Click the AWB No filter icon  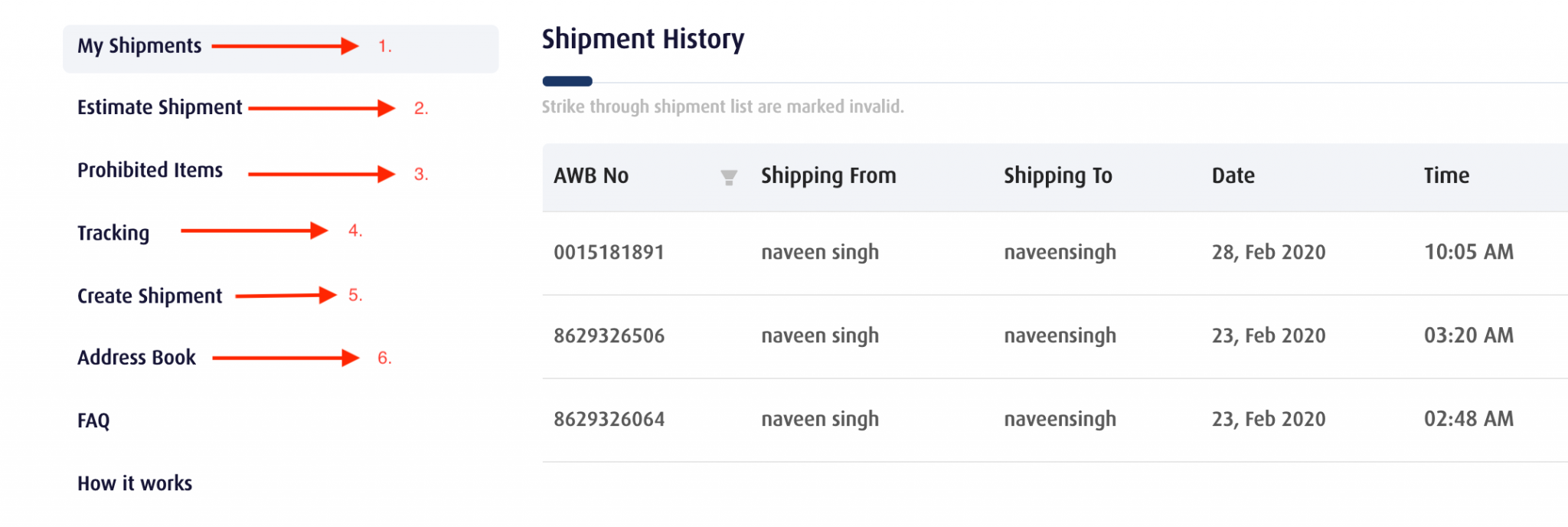pos(729,178)
